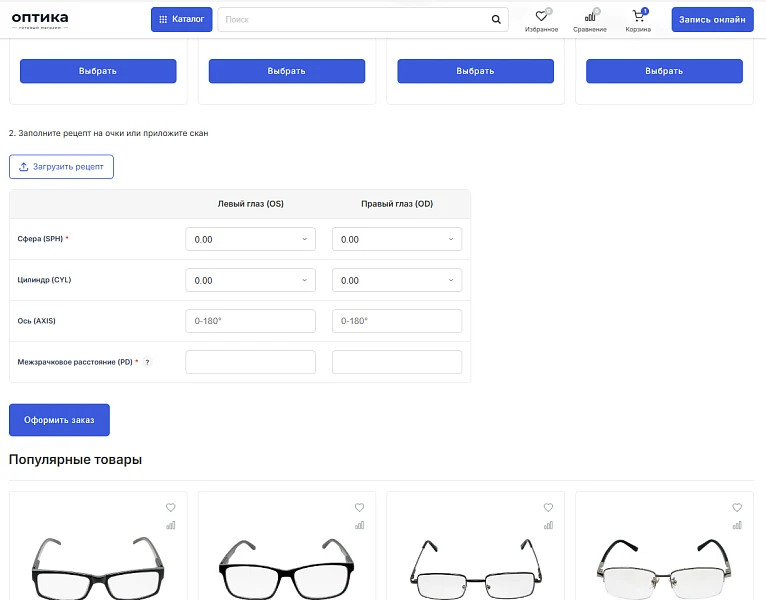Screen dimensions: 766x600
Task: Add second popular glasses to favorites
Action: (x=360, y=508)
